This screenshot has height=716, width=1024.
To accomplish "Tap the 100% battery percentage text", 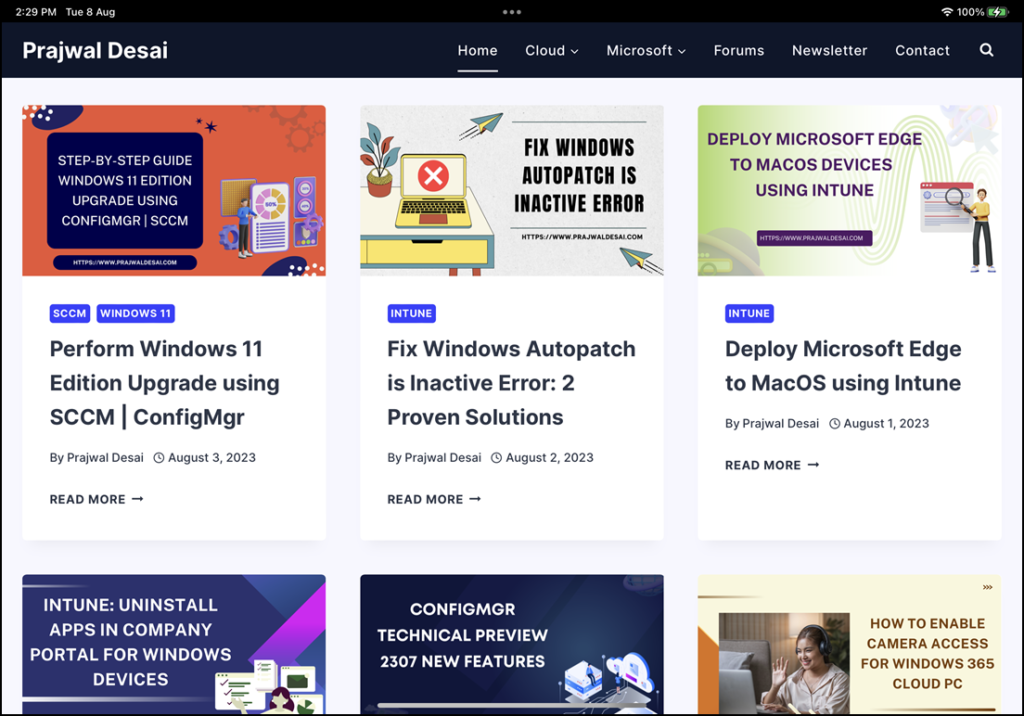I will [x=970, y=12].
